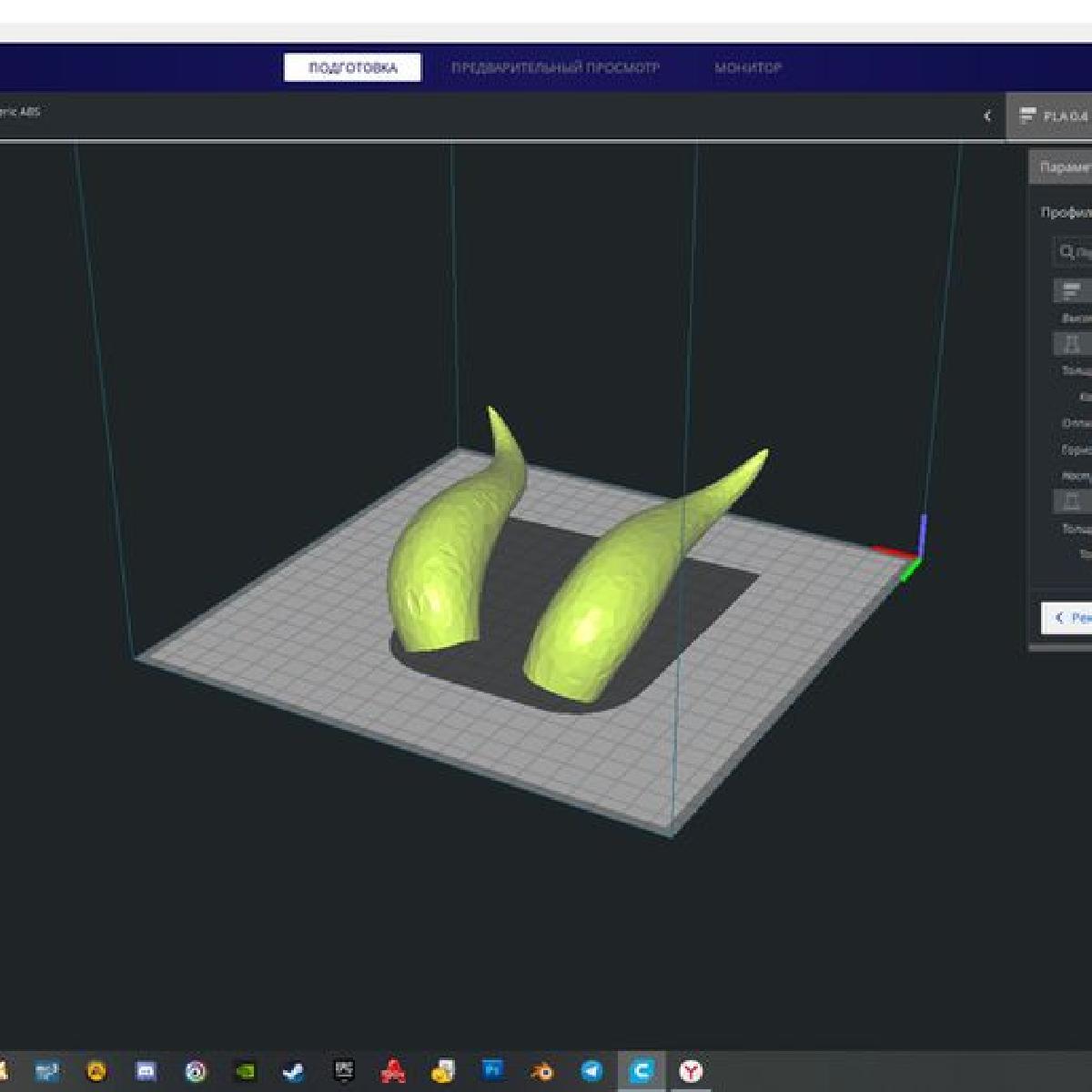Collapse the material panel with left chevron
Viewport: 1092px width, 1092px height.
[x=987, y=116]
